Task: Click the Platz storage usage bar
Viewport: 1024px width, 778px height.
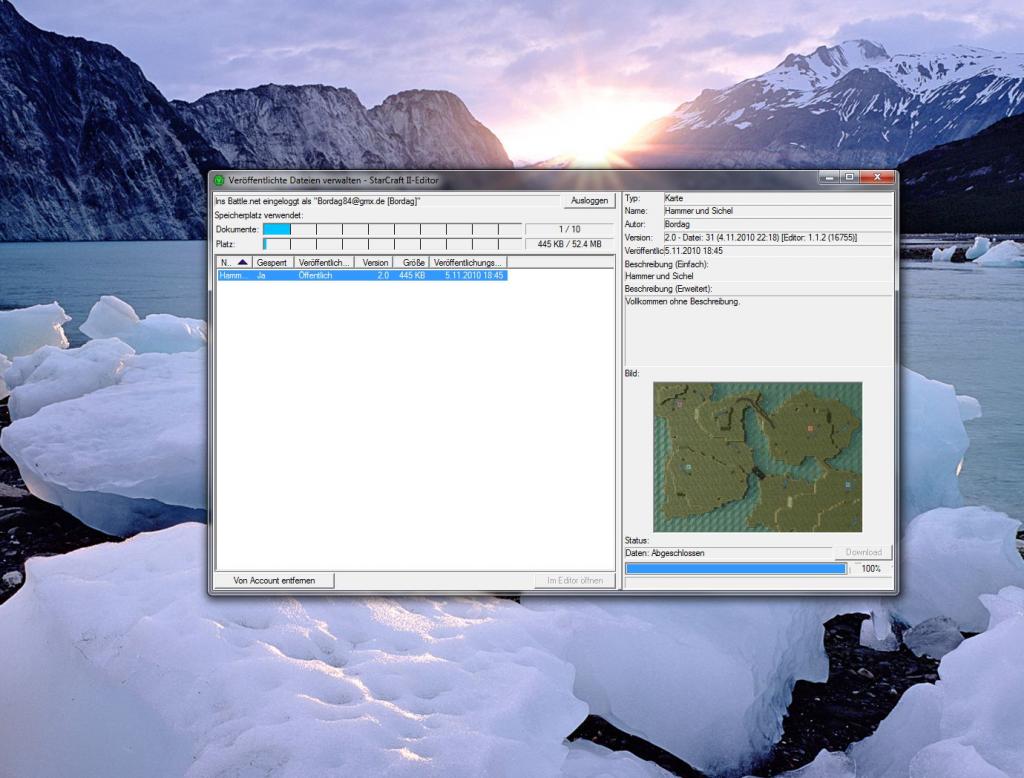Action: [x=392, y=244]
